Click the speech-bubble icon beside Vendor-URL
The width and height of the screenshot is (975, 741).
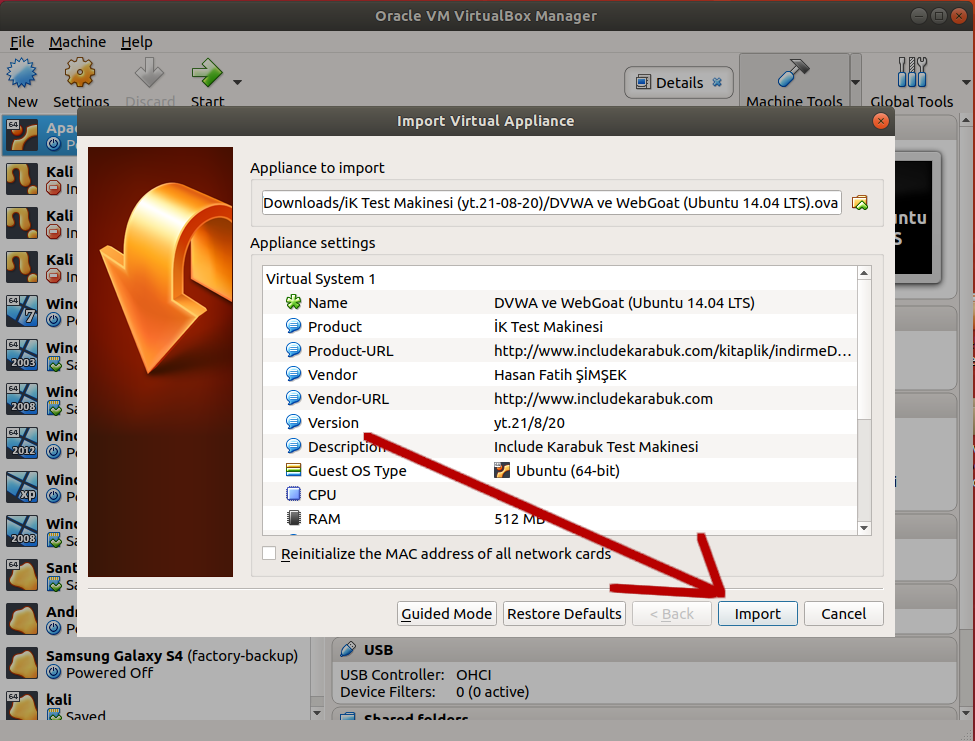(x=293, y=398)
